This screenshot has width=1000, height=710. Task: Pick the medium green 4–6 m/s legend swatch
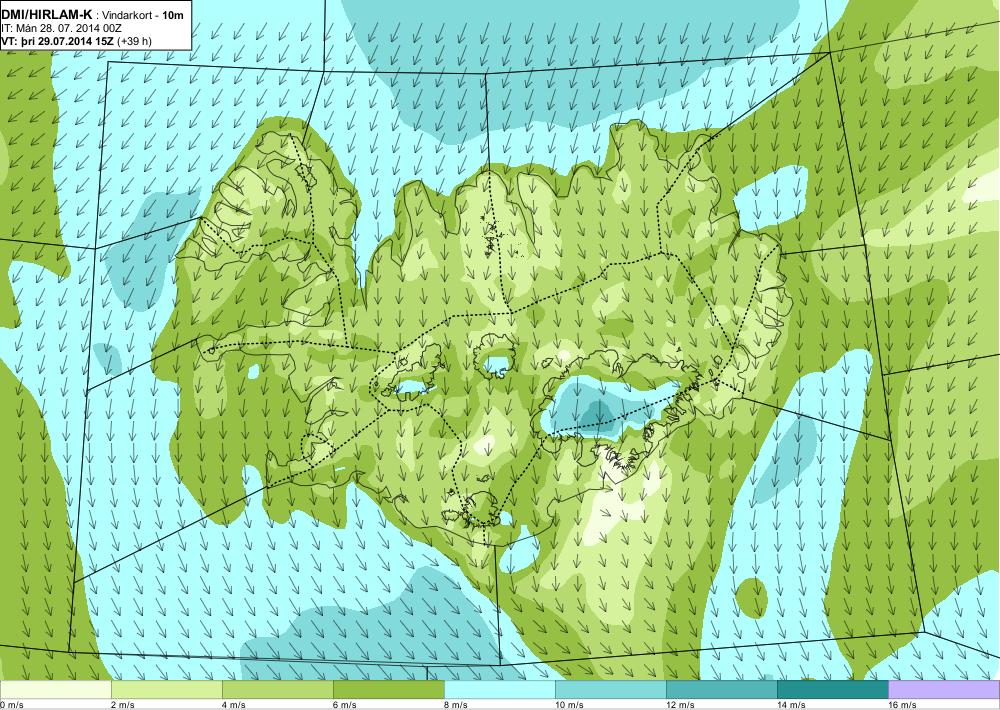click(x=278, y=690)
